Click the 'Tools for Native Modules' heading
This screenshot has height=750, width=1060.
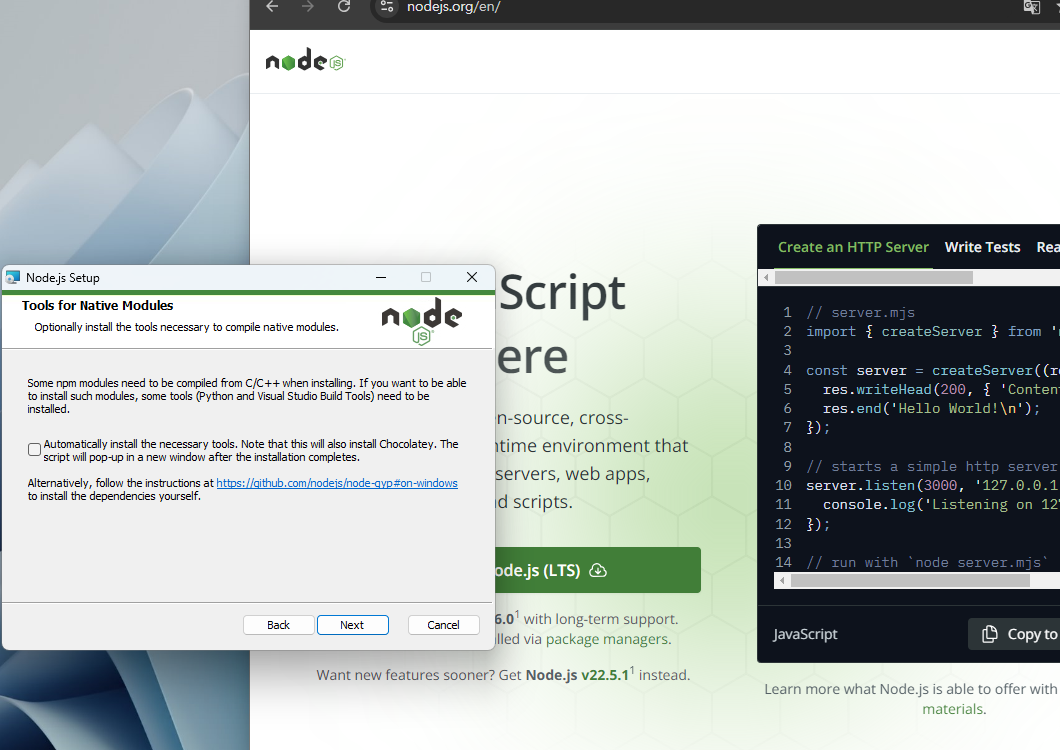pos(97,305)
